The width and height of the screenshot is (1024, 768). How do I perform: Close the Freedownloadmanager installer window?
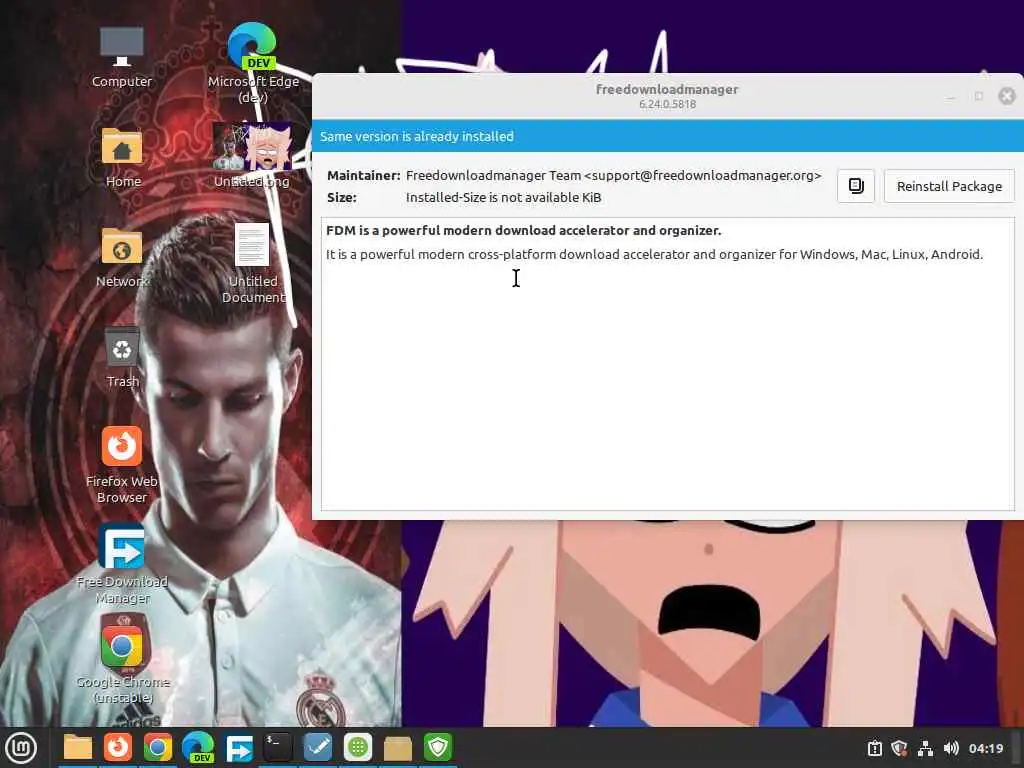point(1006,96)
